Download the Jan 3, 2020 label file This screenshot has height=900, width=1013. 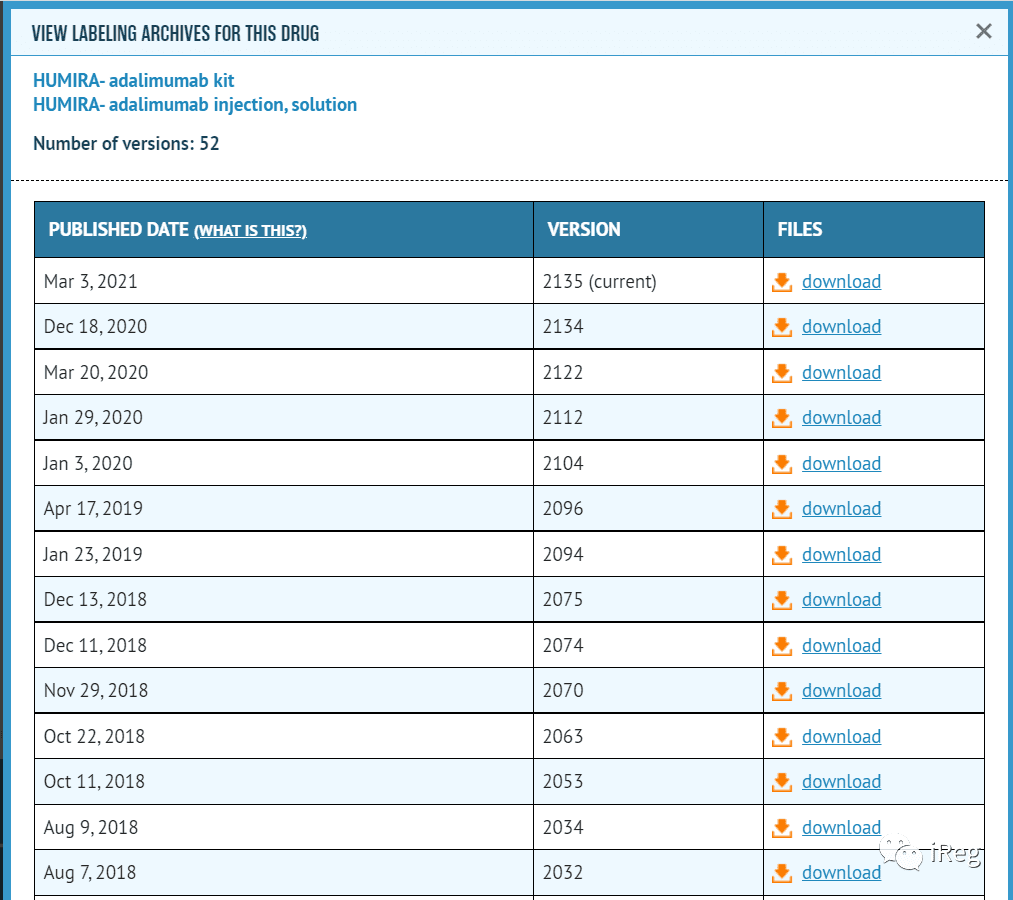click(841, 464)
